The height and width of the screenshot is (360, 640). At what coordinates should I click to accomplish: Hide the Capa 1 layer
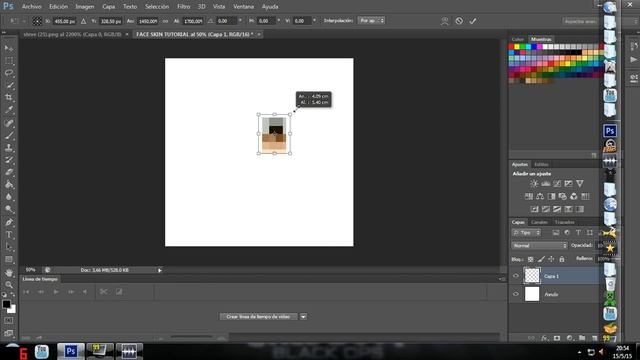(516, 276)
